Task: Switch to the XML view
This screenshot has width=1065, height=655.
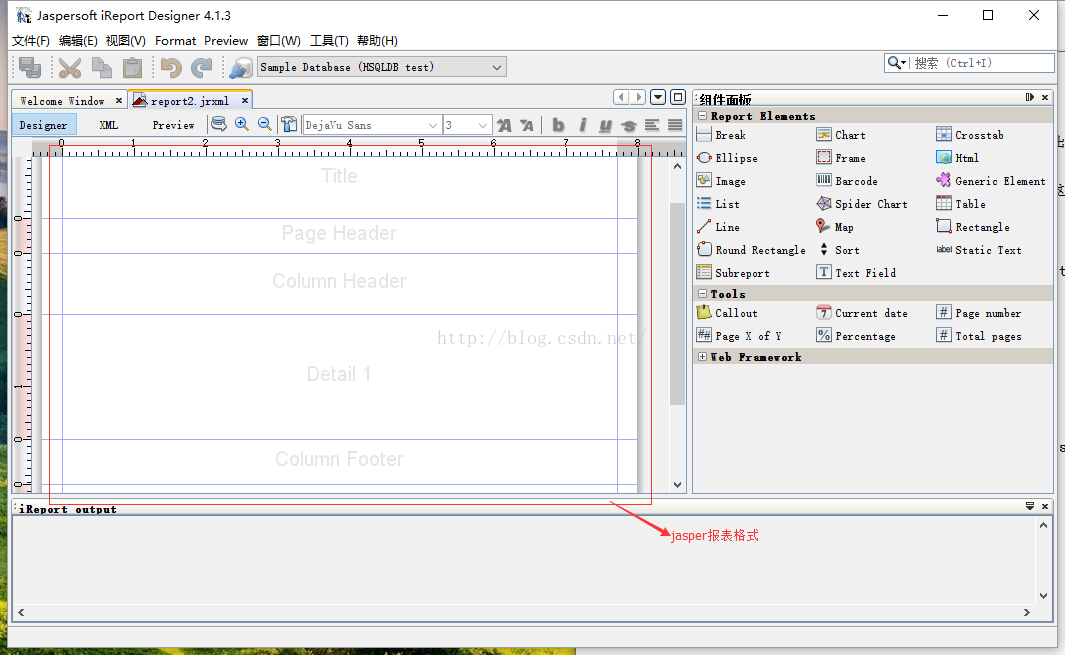Action: click(x=109, y=125)
